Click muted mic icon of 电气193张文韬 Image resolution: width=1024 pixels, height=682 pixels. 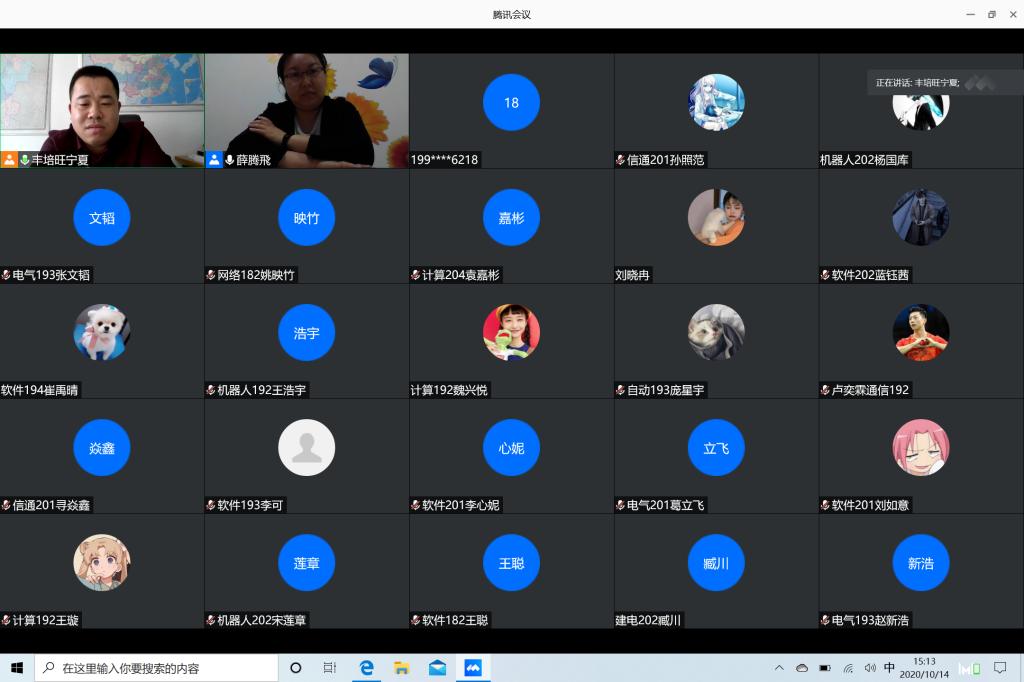(x=7, y=275)
